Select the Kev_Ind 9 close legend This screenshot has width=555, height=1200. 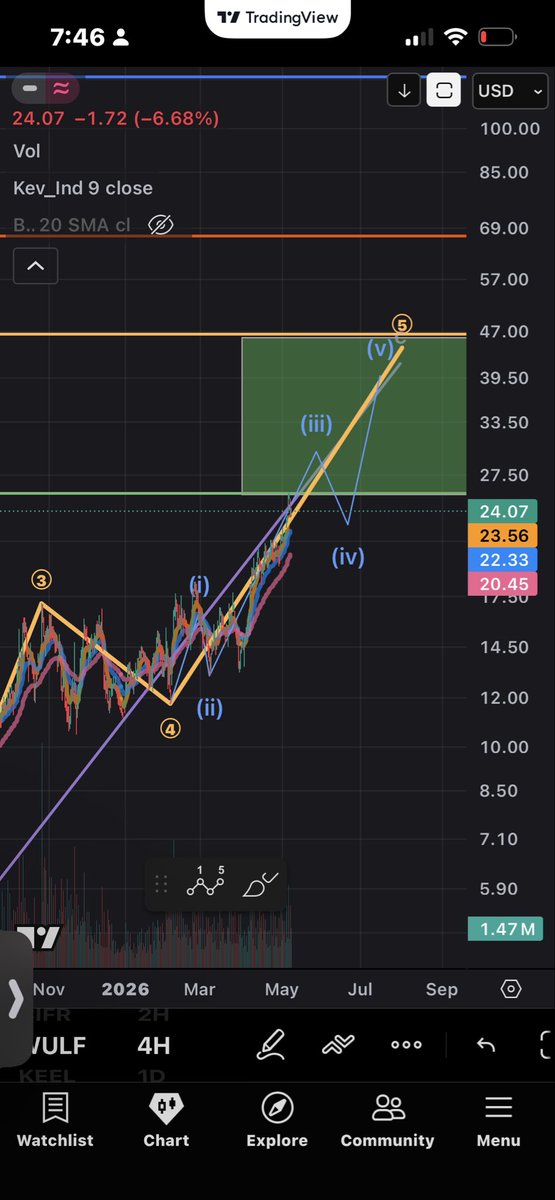[83, 188]
